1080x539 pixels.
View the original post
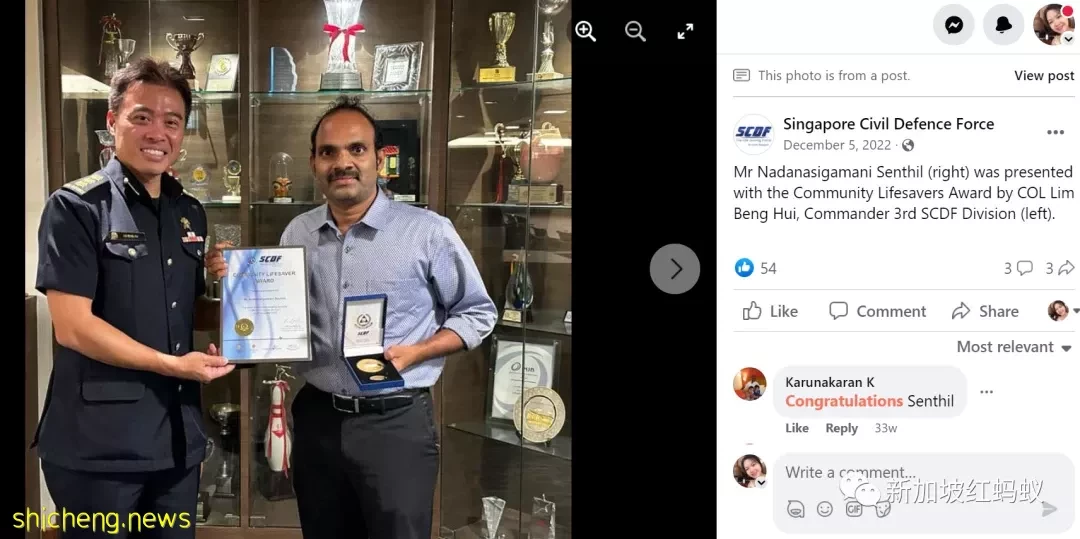pos(1043,76)
